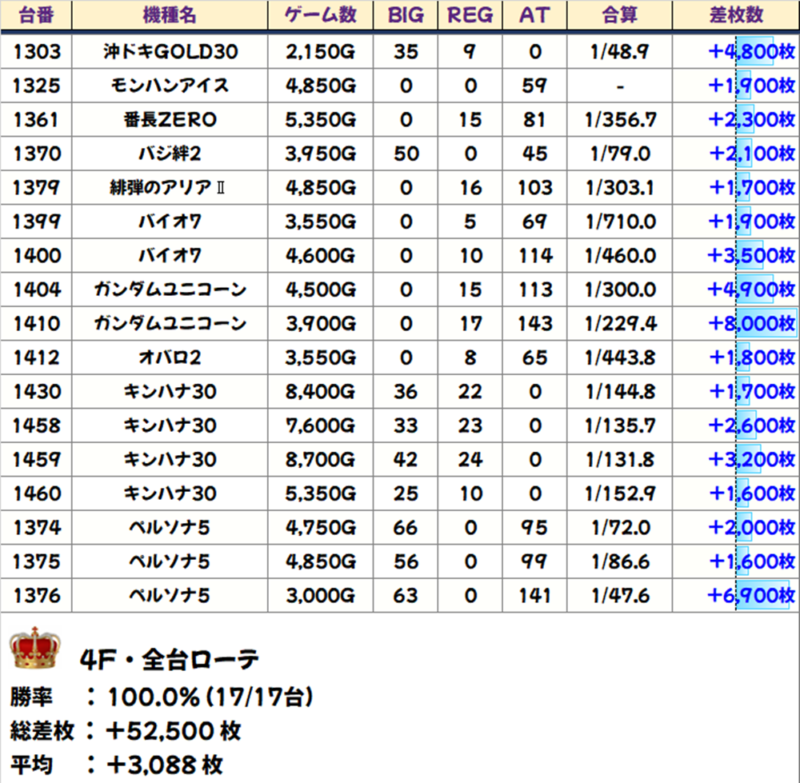Click the win rate 100.0% (17/17台)
This screenshot has width=800, height=783.
pyautogui.click(x=210, y=697)
